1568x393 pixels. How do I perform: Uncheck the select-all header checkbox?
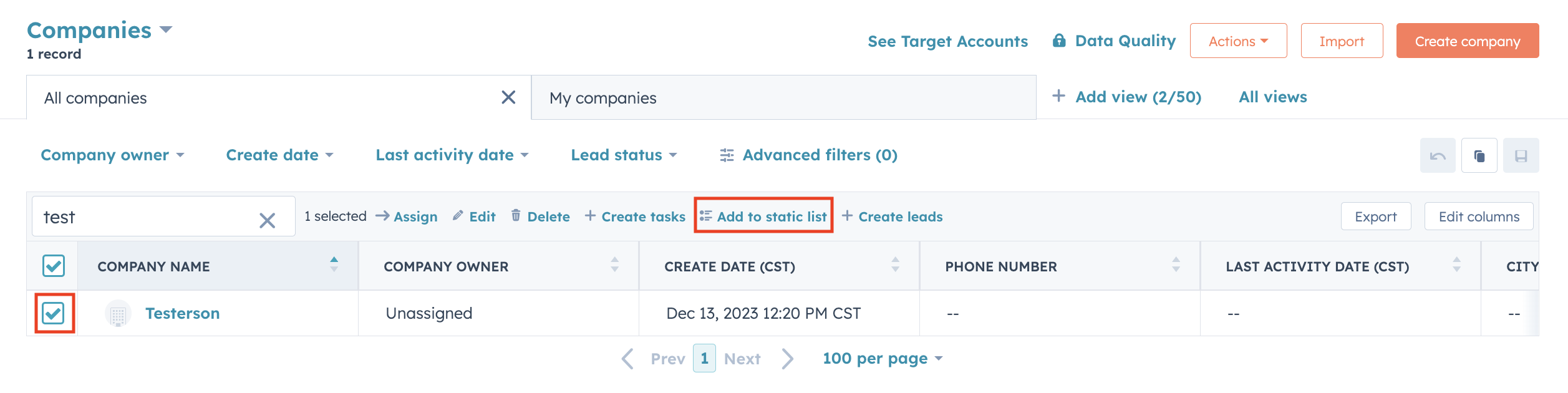[53, 266]
